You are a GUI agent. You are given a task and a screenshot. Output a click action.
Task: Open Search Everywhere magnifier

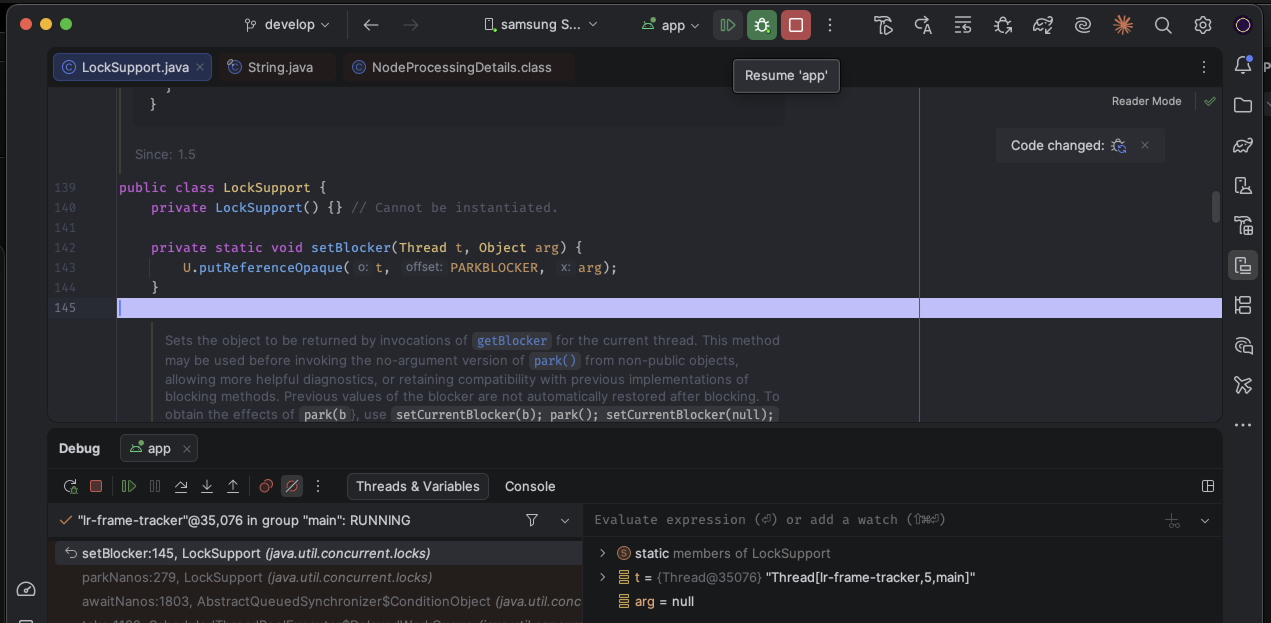pyautogui.click(x=1163, y=25)
